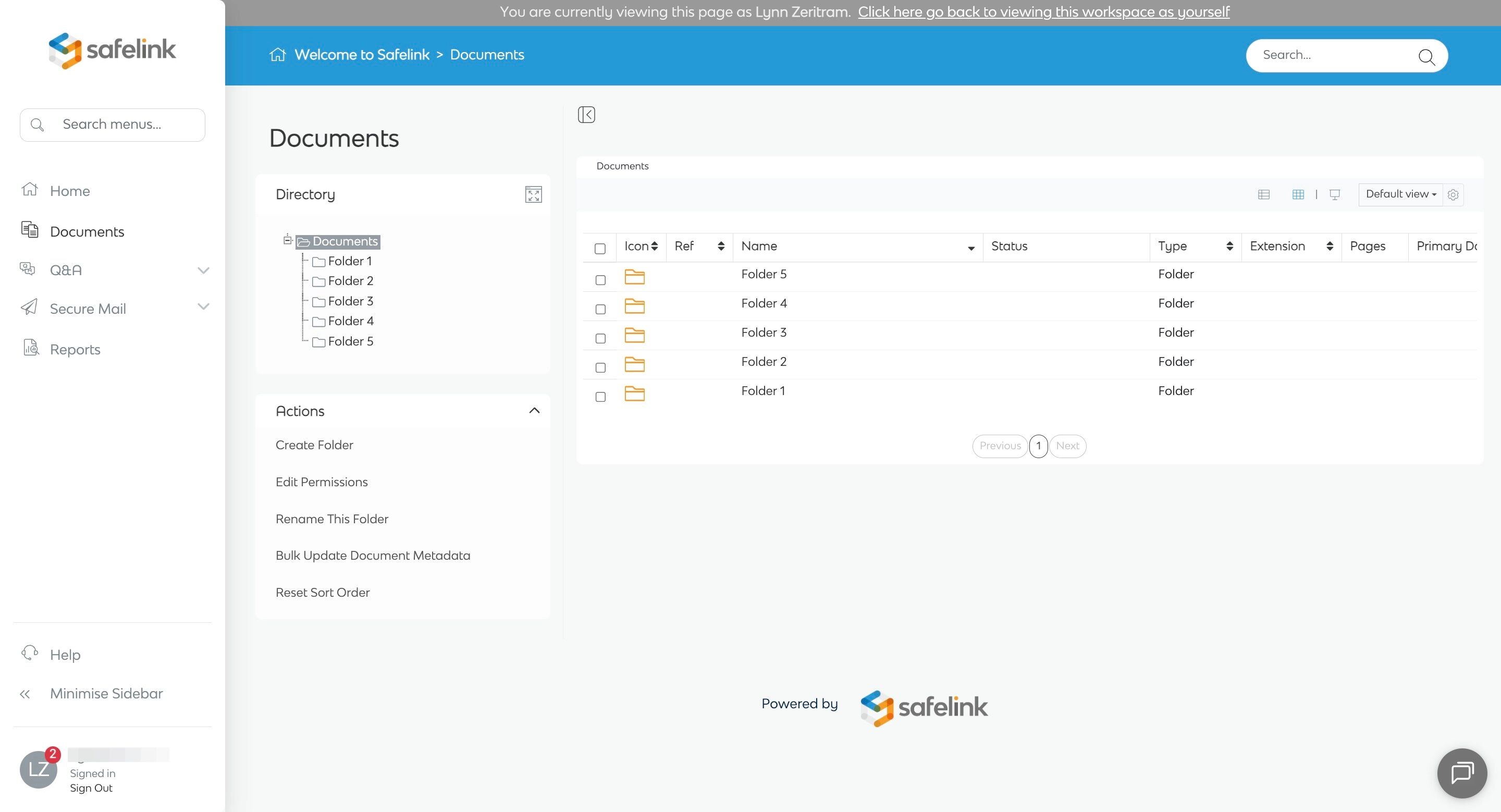The width and height of the screenshot is (1501, 812).
Task: Expand the Directory panel to fullscreen
Action: tap(533, 194)
